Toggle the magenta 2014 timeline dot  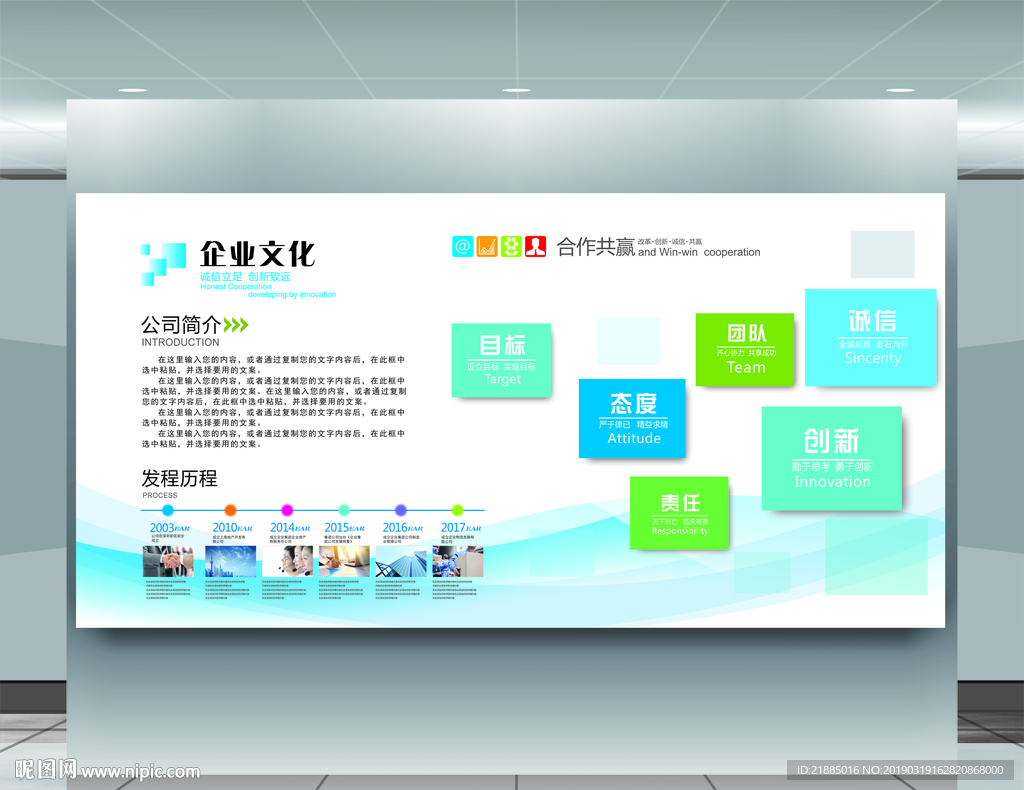click(x=286, y=509)
